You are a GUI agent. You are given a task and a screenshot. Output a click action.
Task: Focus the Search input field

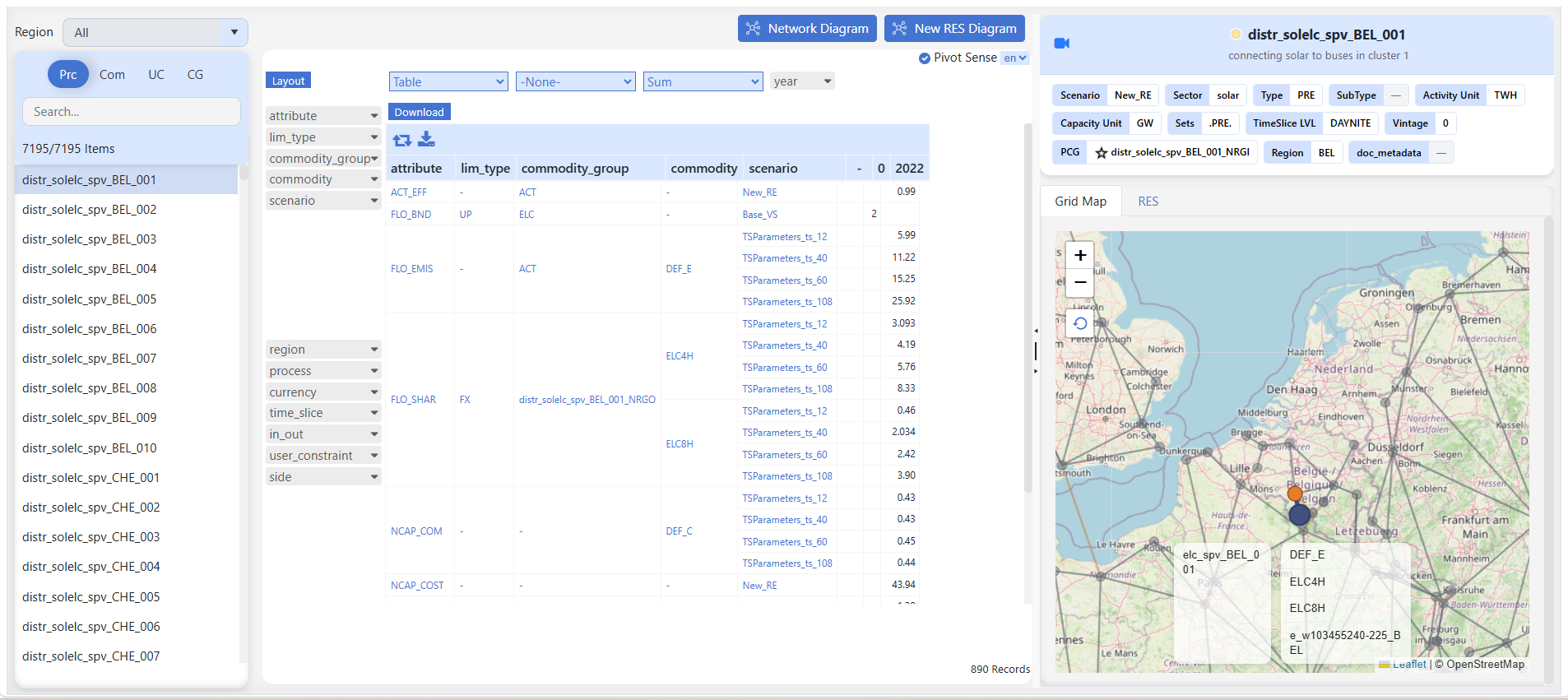coord(132,112)
